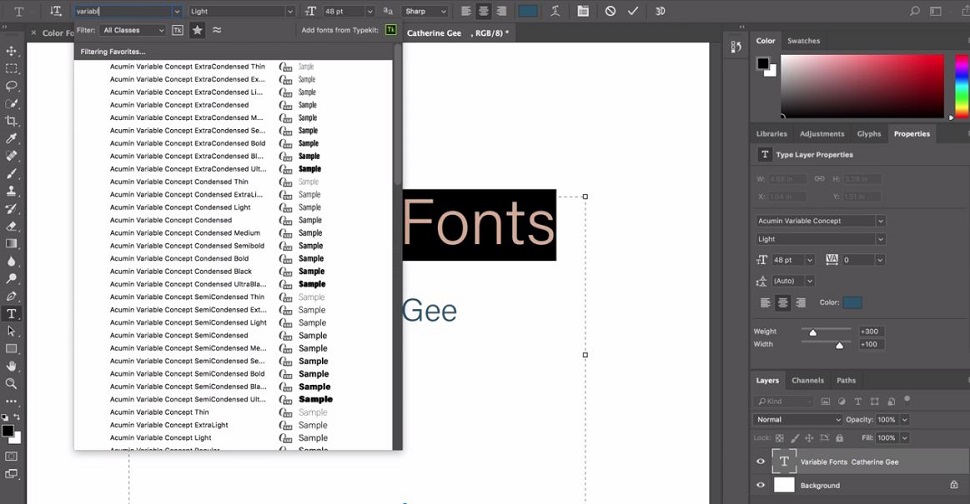Switch to the Channels tab
Viewport: 970px width, 504px height.
pyautogui.click(x=807, y=380)
